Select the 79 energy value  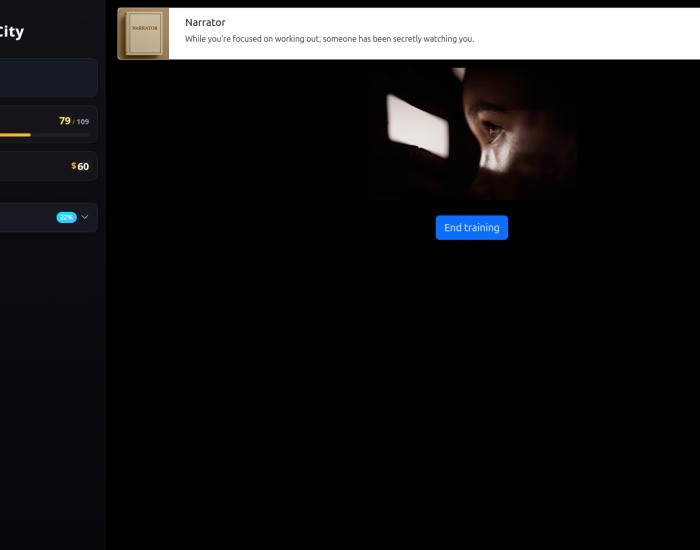click(x=65, y=121)
